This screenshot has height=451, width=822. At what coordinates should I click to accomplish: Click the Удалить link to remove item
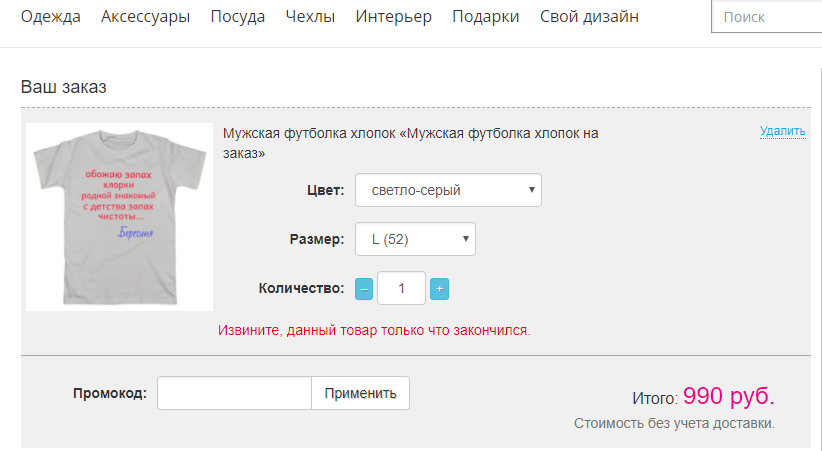point(782,131)
